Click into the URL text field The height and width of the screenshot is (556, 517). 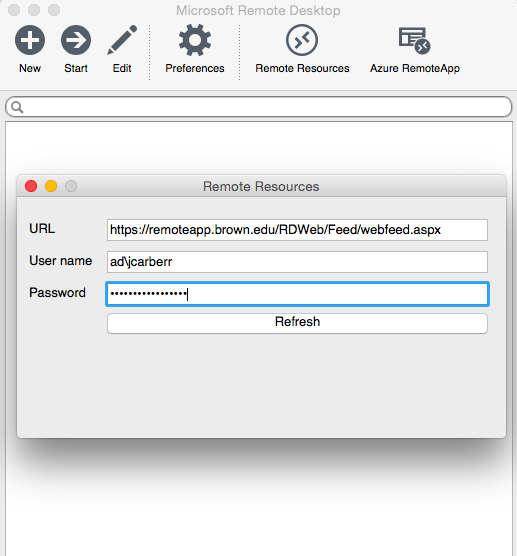click(297, 230)
